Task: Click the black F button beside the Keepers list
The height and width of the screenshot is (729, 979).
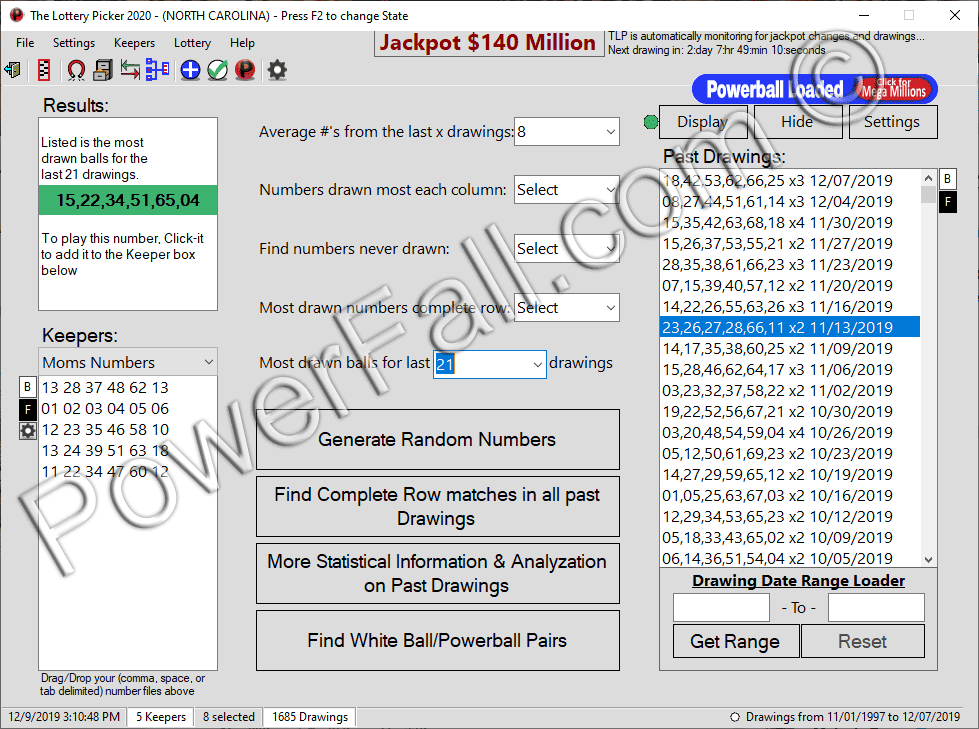Action: click(x=27, y=409)
